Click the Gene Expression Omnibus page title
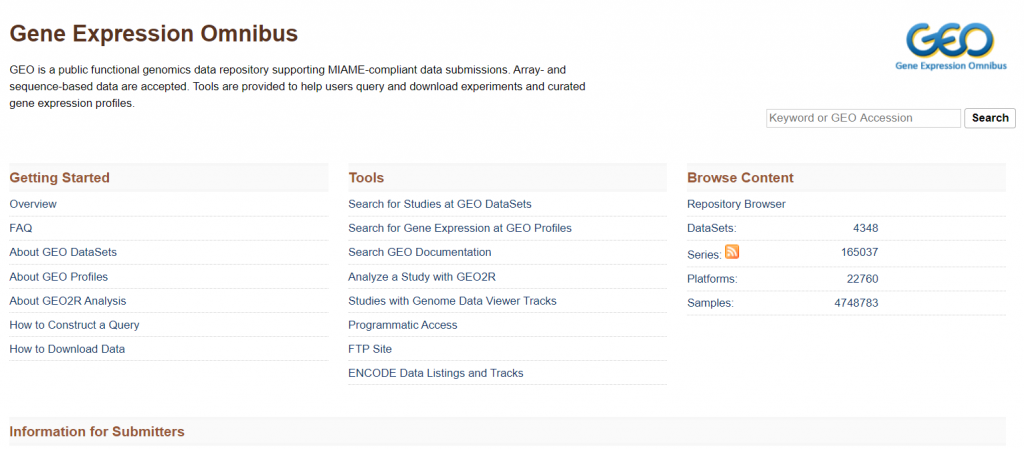The image size is (1024, 449). pos(153,33)
